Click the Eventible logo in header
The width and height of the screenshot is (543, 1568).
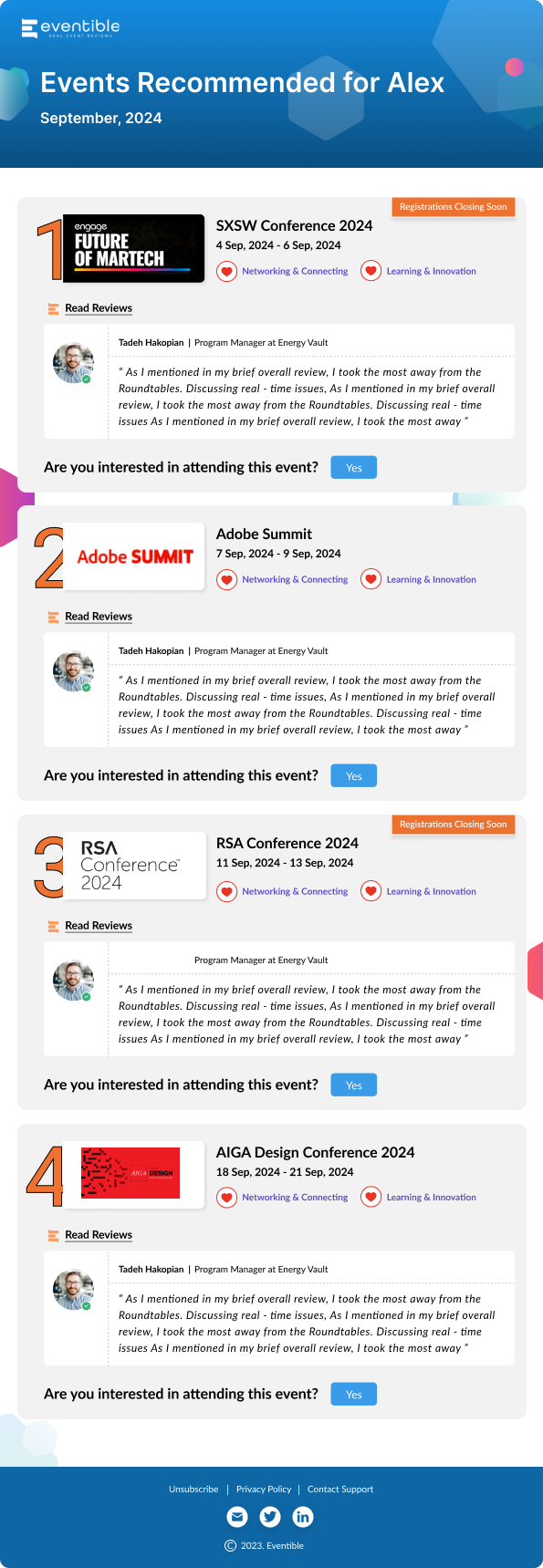click(70, 28)
